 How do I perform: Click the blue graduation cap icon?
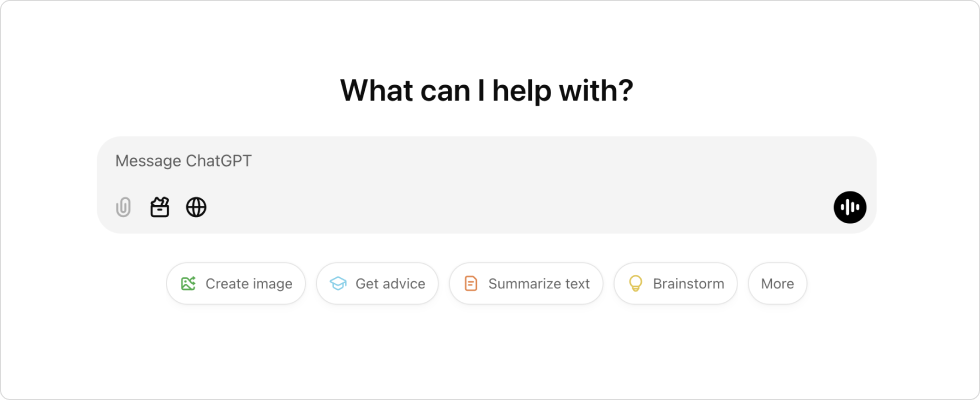coord(338,284)
